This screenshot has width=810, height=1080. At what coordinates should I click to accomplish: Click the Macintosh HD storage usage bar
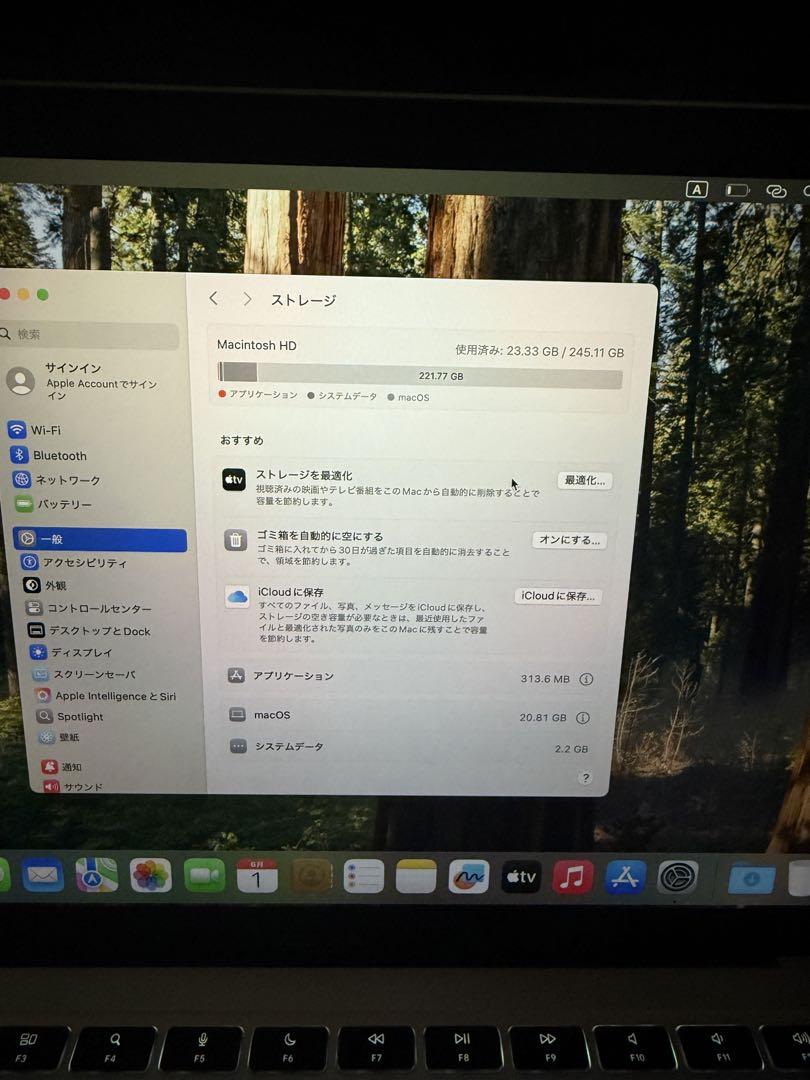[420, 374]
